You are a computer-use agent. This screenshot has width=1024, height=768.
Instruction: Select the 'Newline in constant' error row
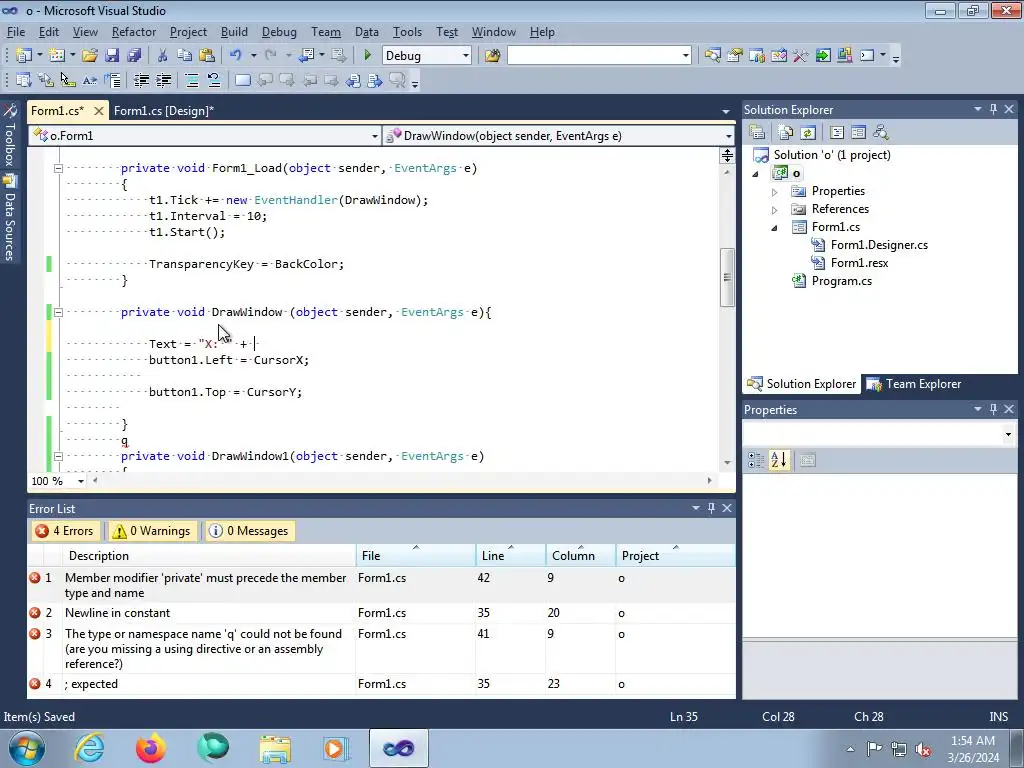381,613
